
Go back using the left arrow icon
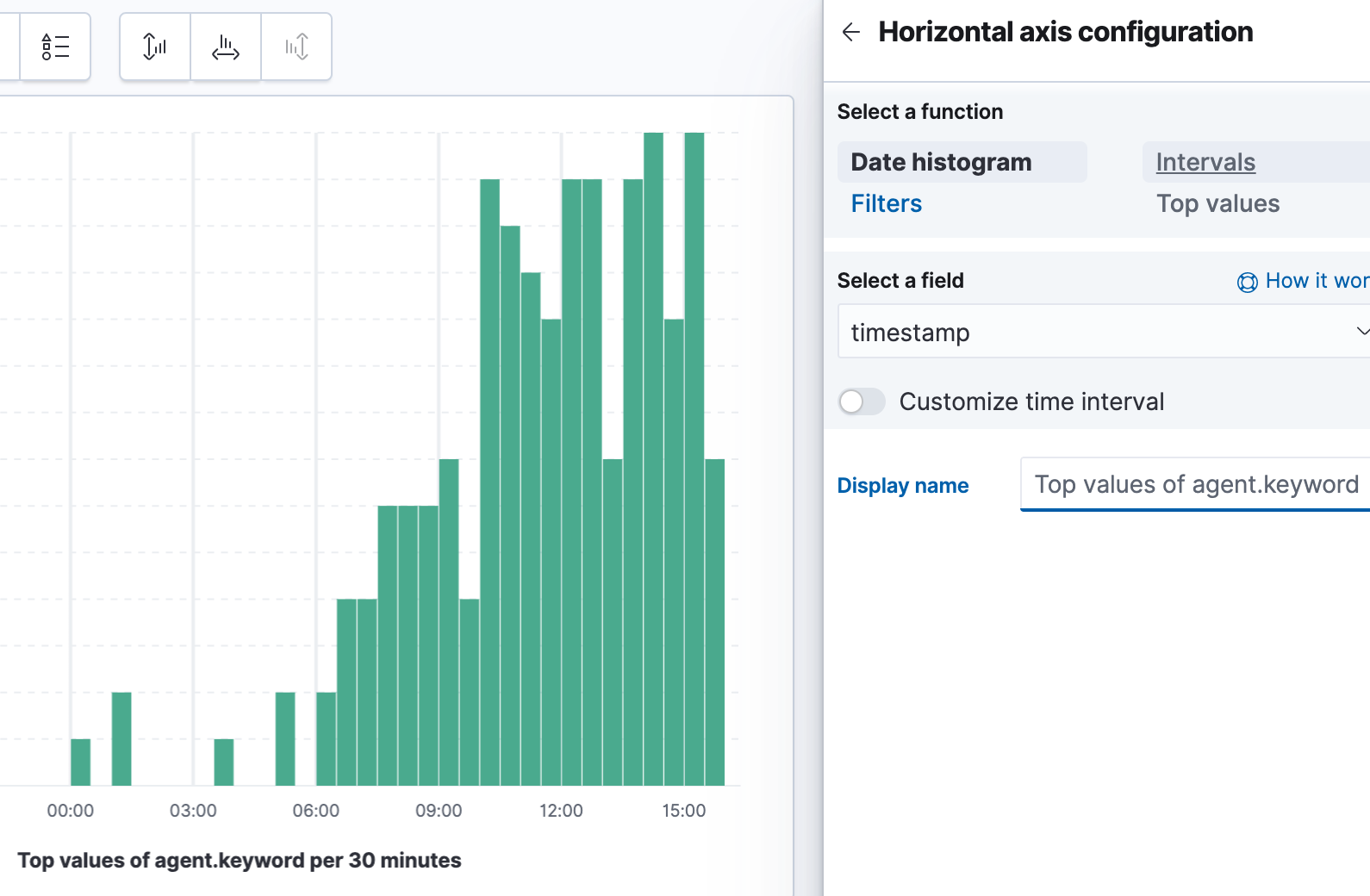851,33
